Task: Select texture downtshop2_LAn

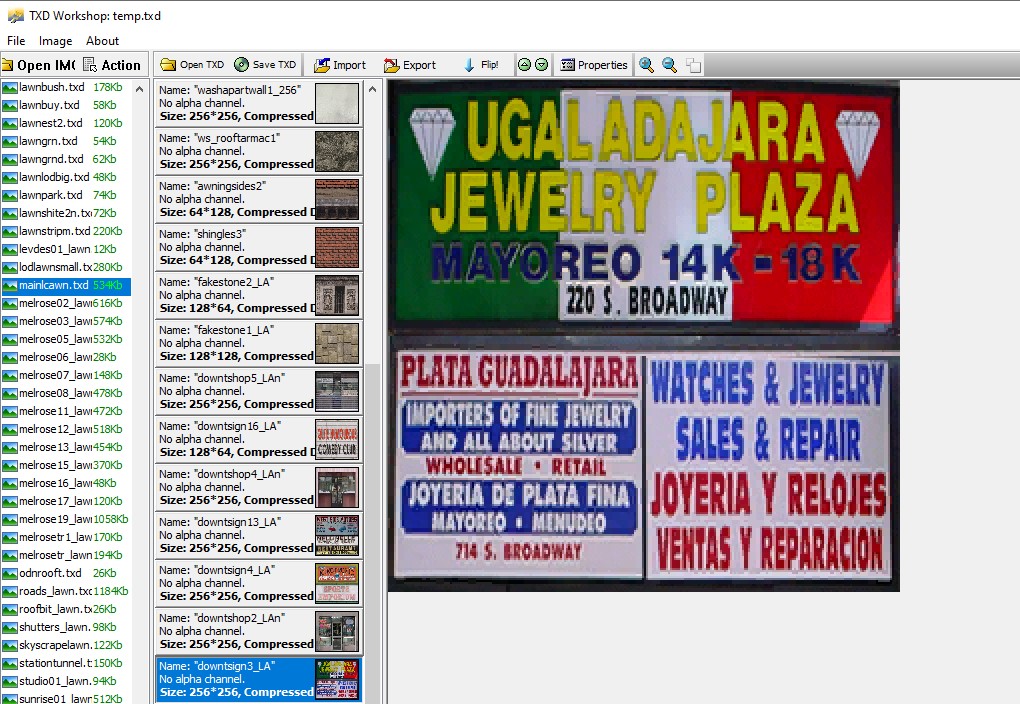Action: (258, 632)
